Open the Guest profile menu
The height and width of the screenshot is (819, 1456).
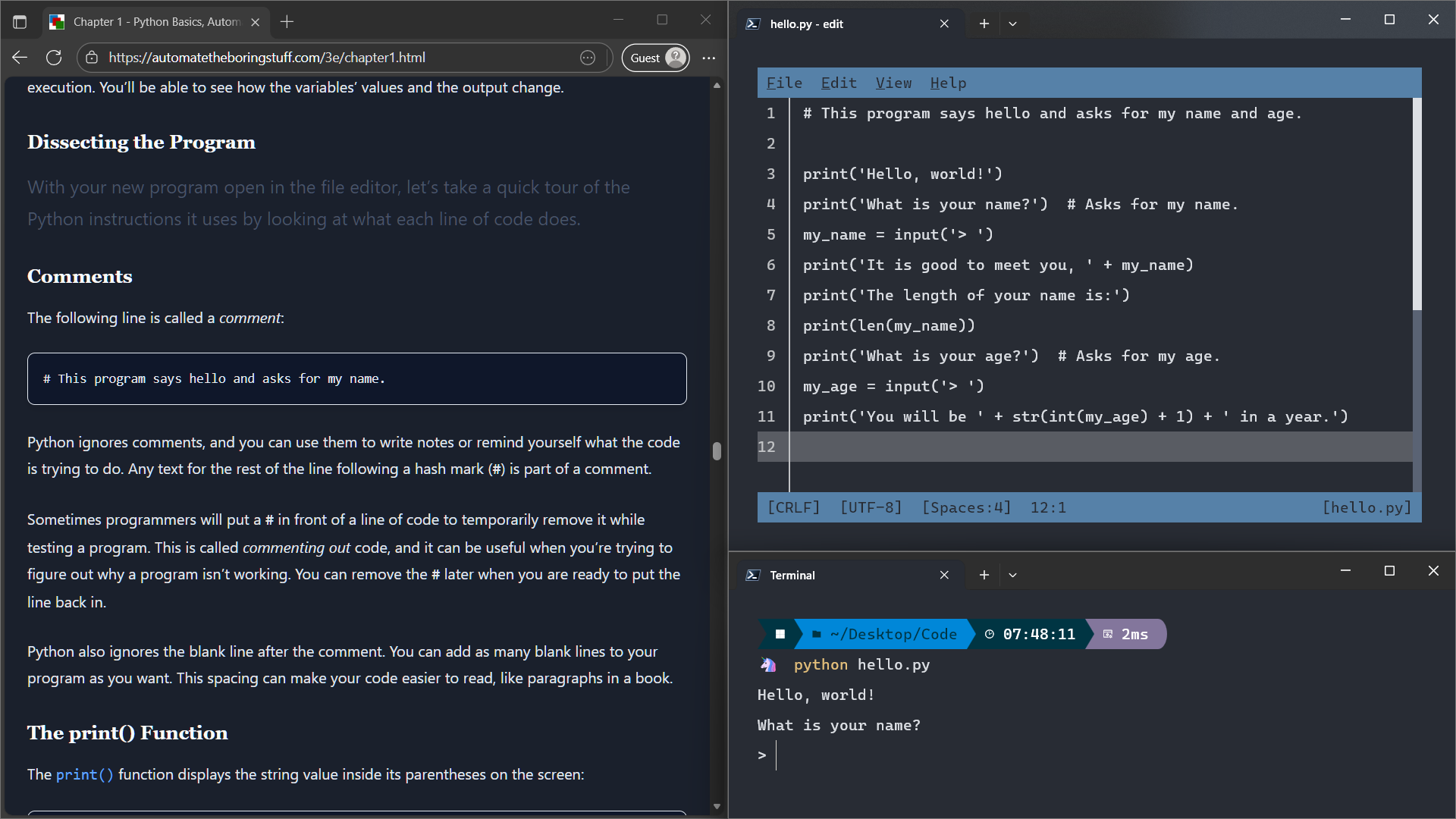click(656, 58)
